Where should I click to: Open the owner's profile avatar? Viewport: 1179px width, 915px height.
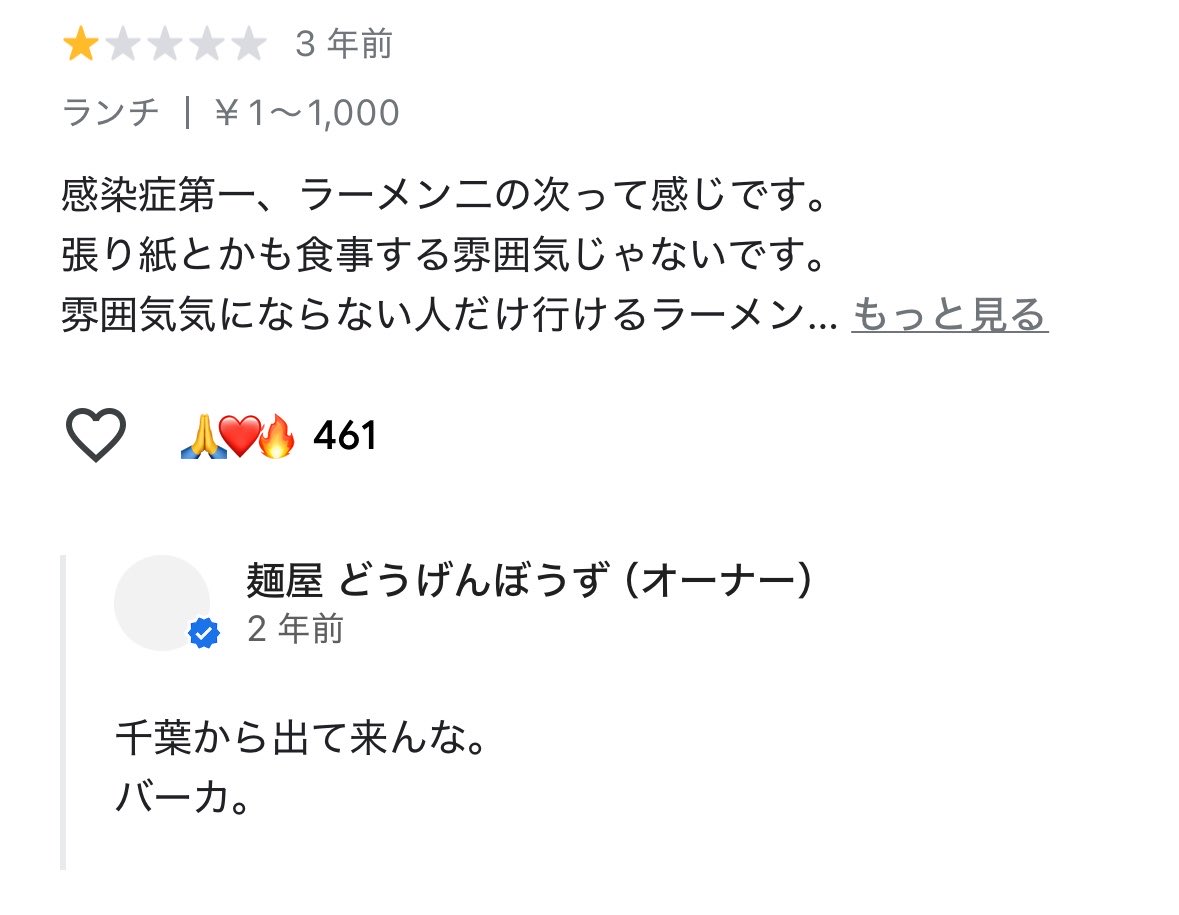pyautogui.click(x=162, y=603)
